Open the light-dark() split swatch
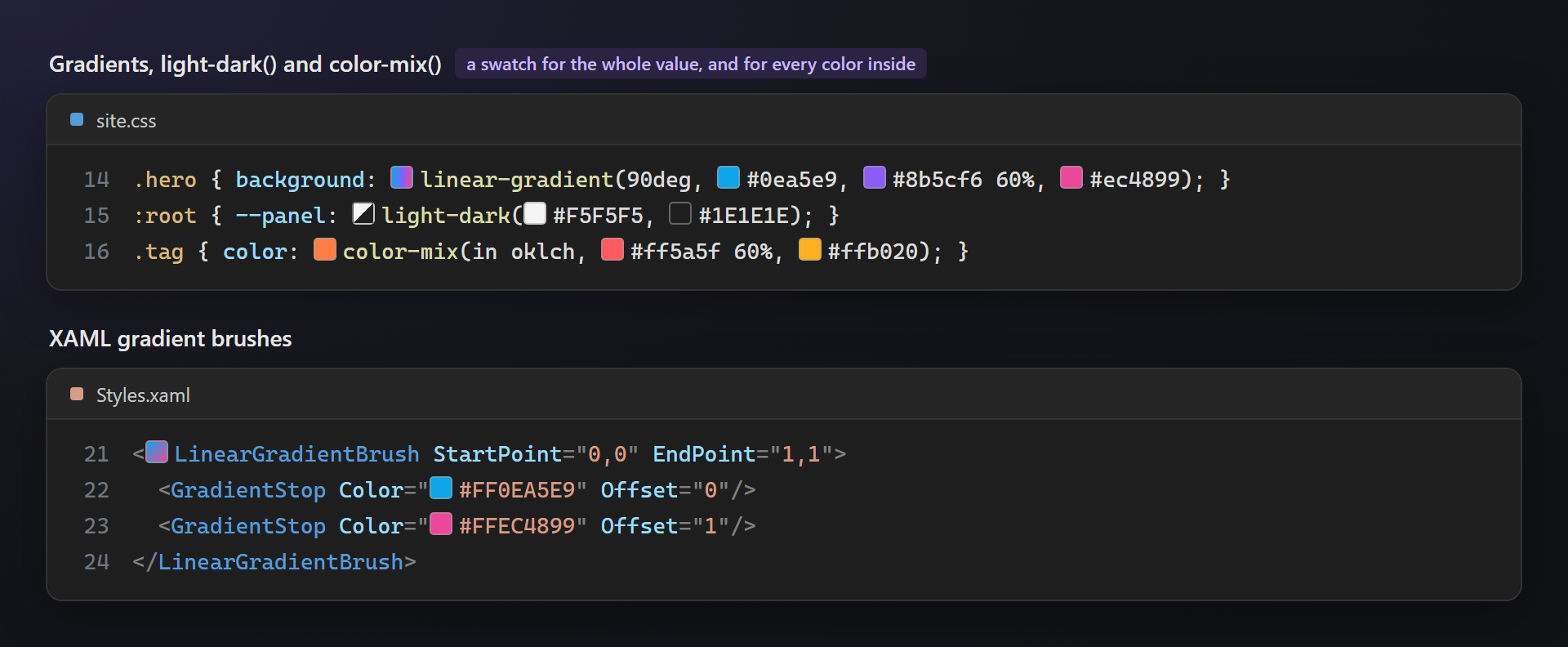The height and width of the screenshot is (647, 1568). pyautogui.click(x=363, y=213)
